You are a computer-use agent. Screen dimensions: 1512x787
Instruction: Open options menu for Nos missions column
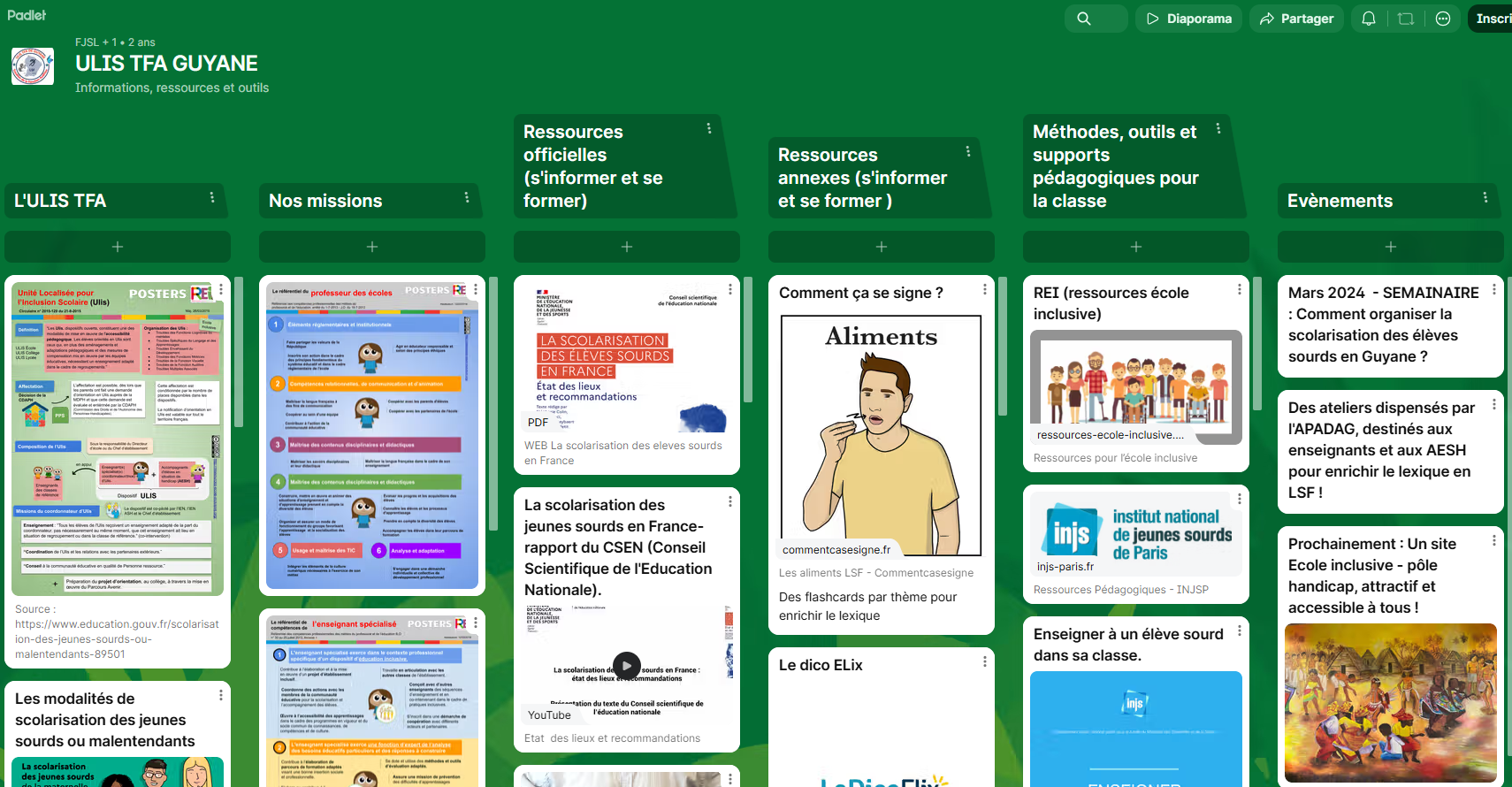tap(467, 198)
